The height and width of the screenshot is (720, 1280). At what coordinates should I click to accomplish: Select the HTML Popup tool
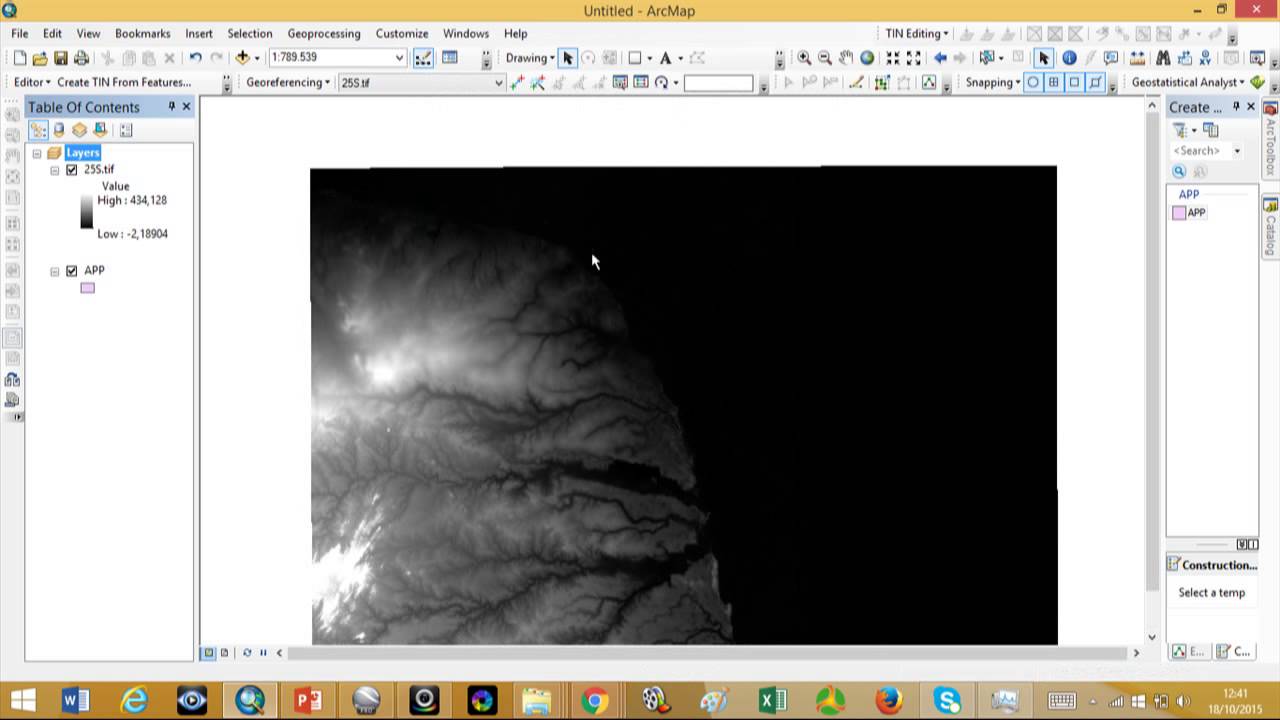[1111, 58]
